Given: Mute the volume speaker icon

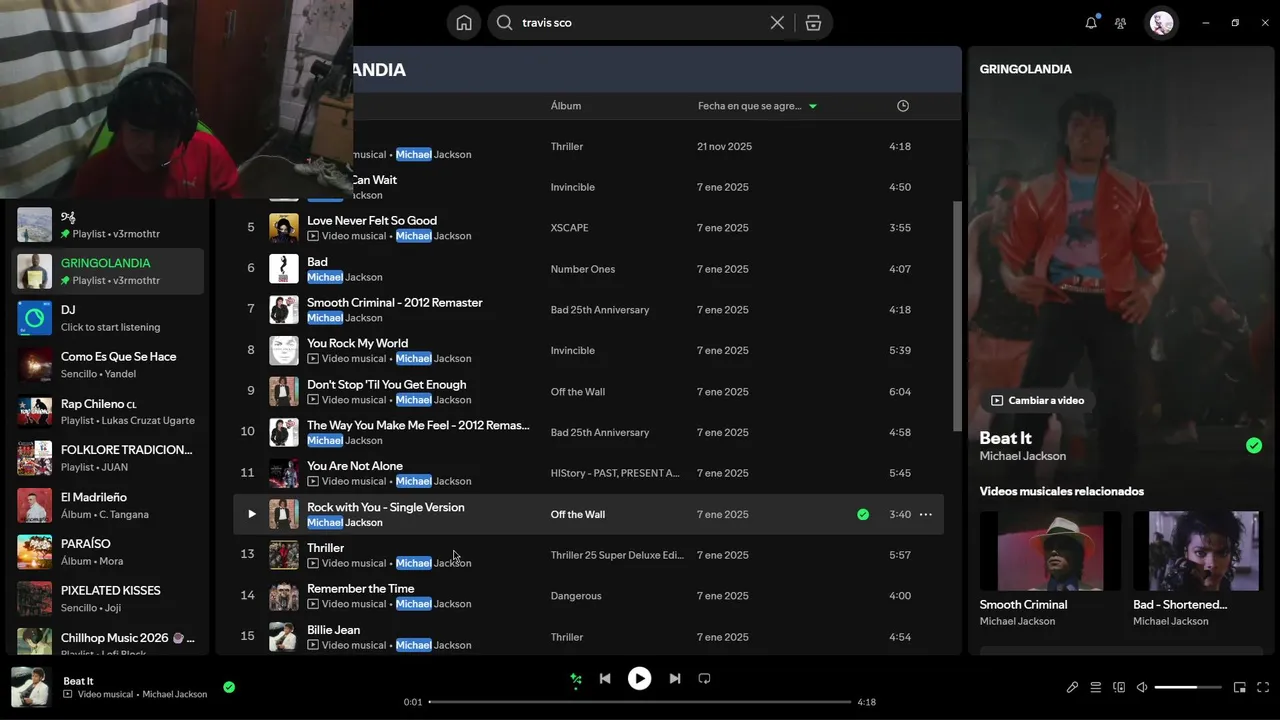Looking at the screenshot, I should coord(1142,687).
